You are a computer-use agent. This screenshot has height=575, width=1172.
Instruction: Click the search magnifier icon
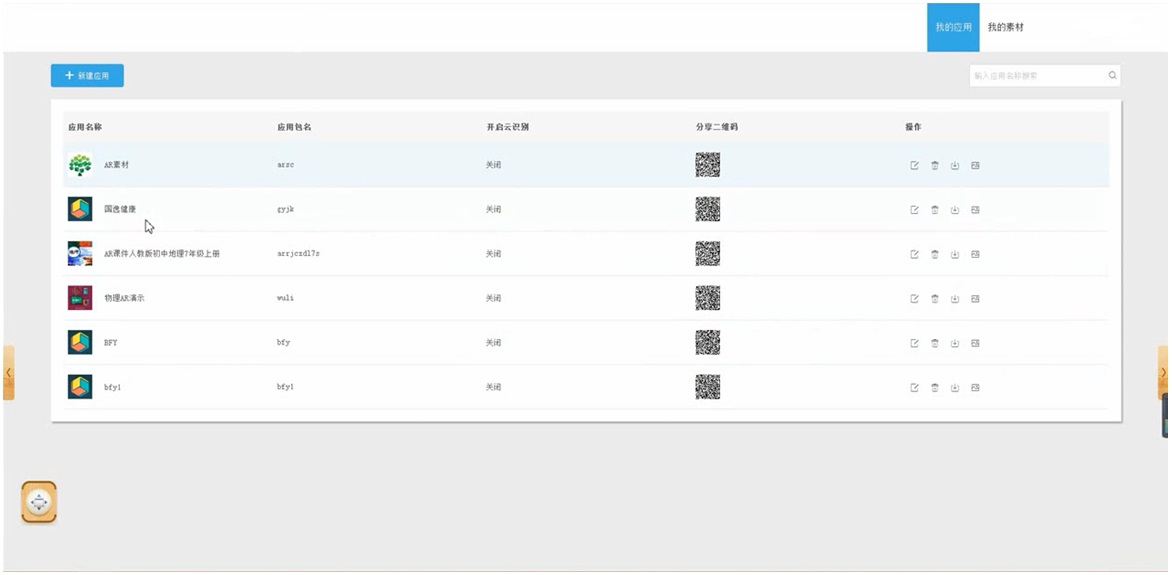pos(1112,76)
